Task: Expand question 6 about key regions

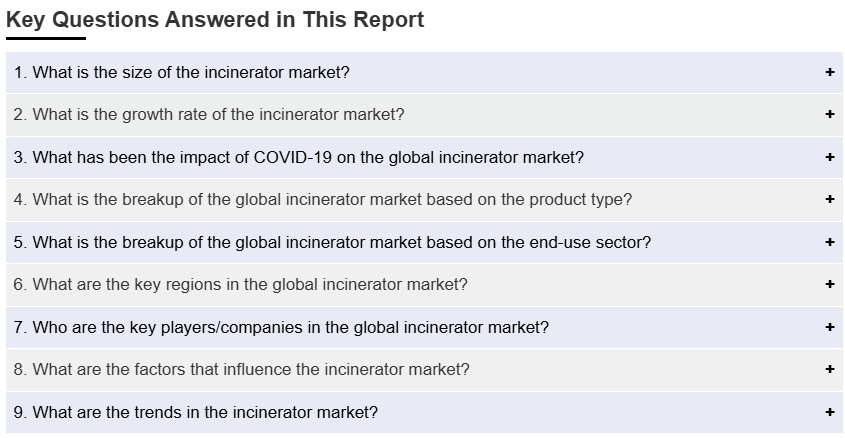Action: coord(424,285)
